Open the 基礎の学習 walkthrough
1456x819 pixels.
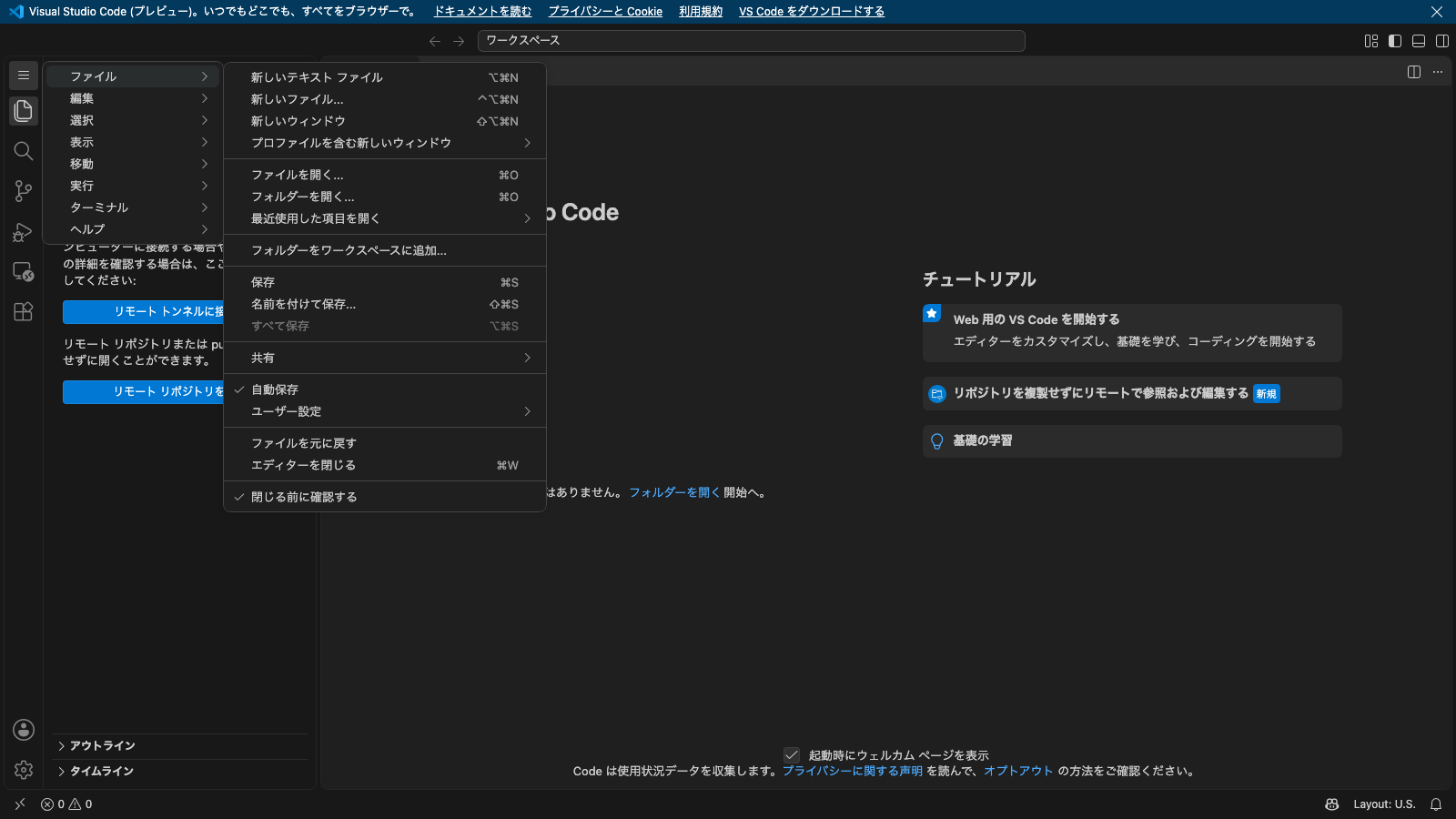pyautogui.click(x=1132, y=441)
